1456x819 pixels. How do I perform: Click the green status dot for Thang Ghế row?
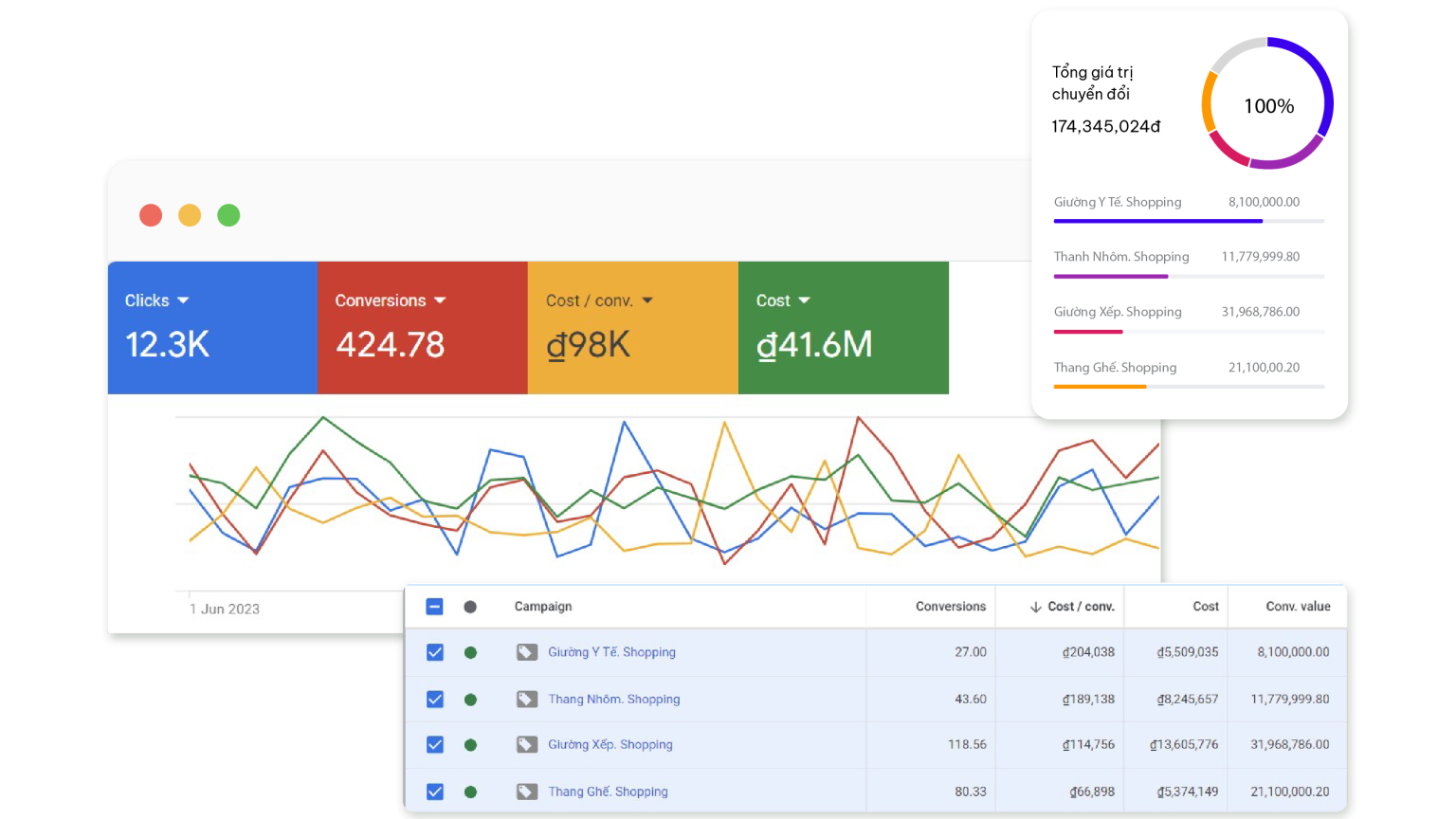point(470,792)
